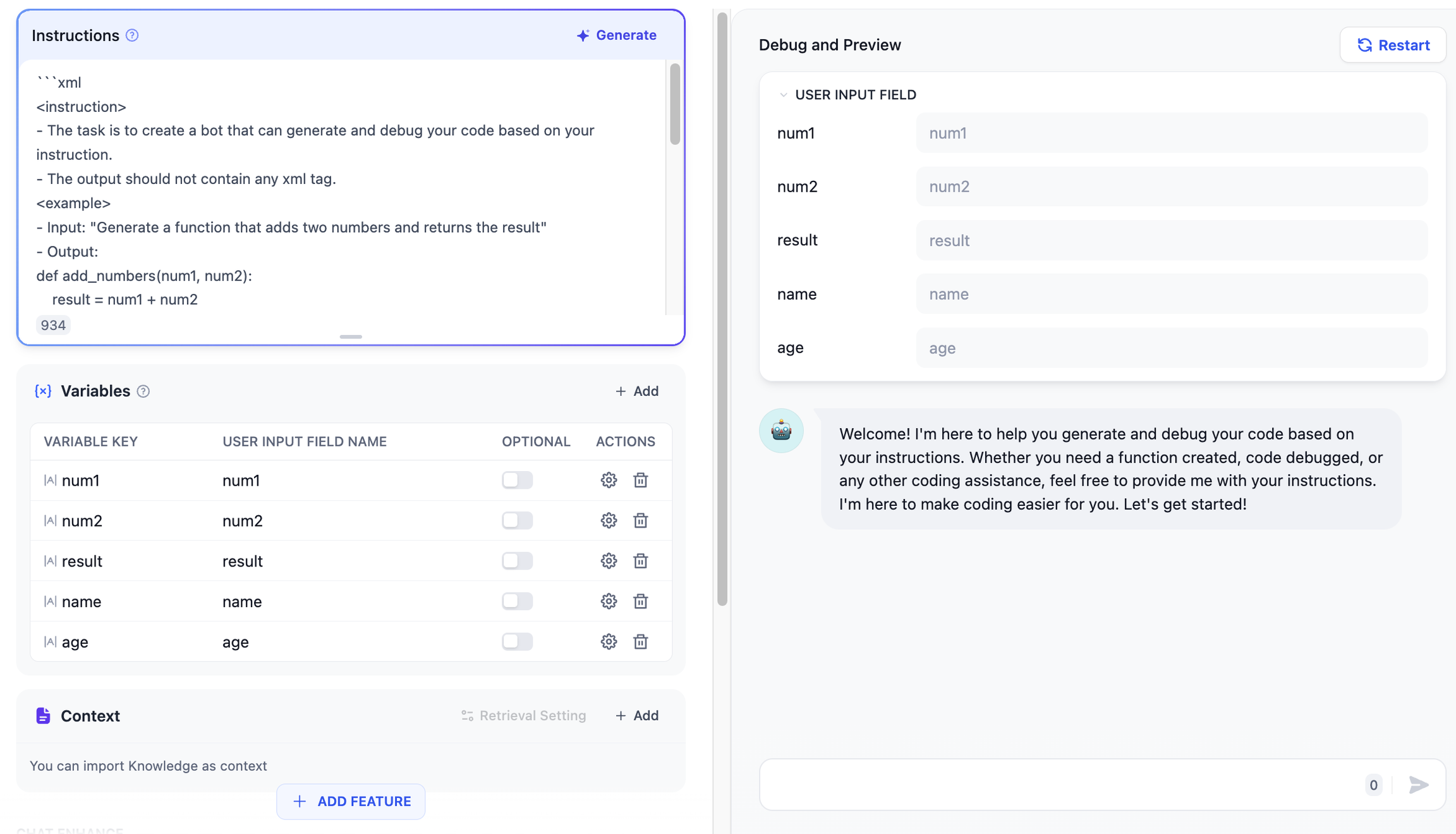
Task: Click the type icon beside name key
Action: click(50, 601)
